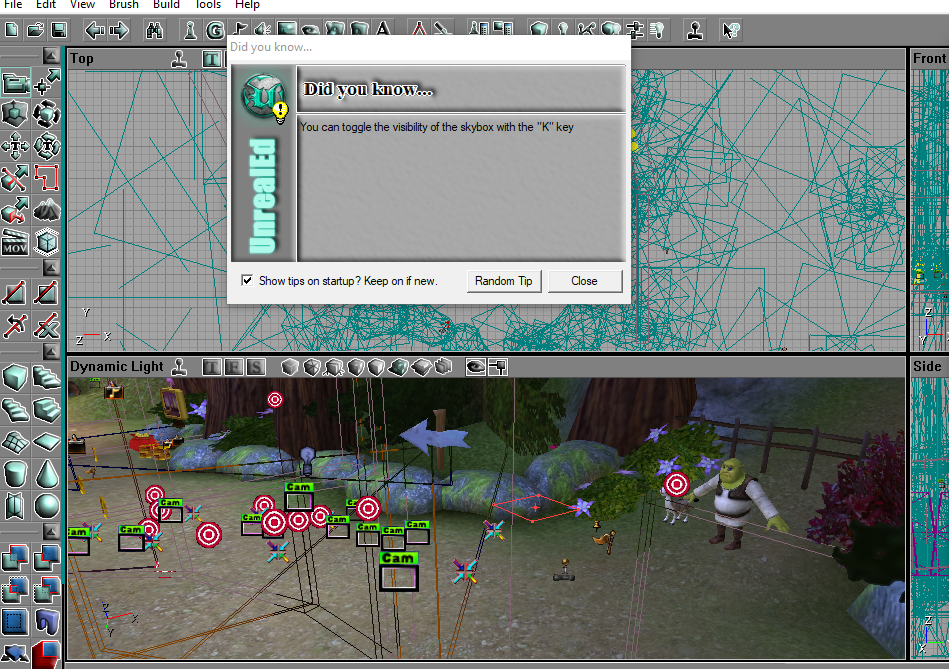Click the context Help cursor icon
The height and width of the screenshot is (669, 949).
point(731,30)
